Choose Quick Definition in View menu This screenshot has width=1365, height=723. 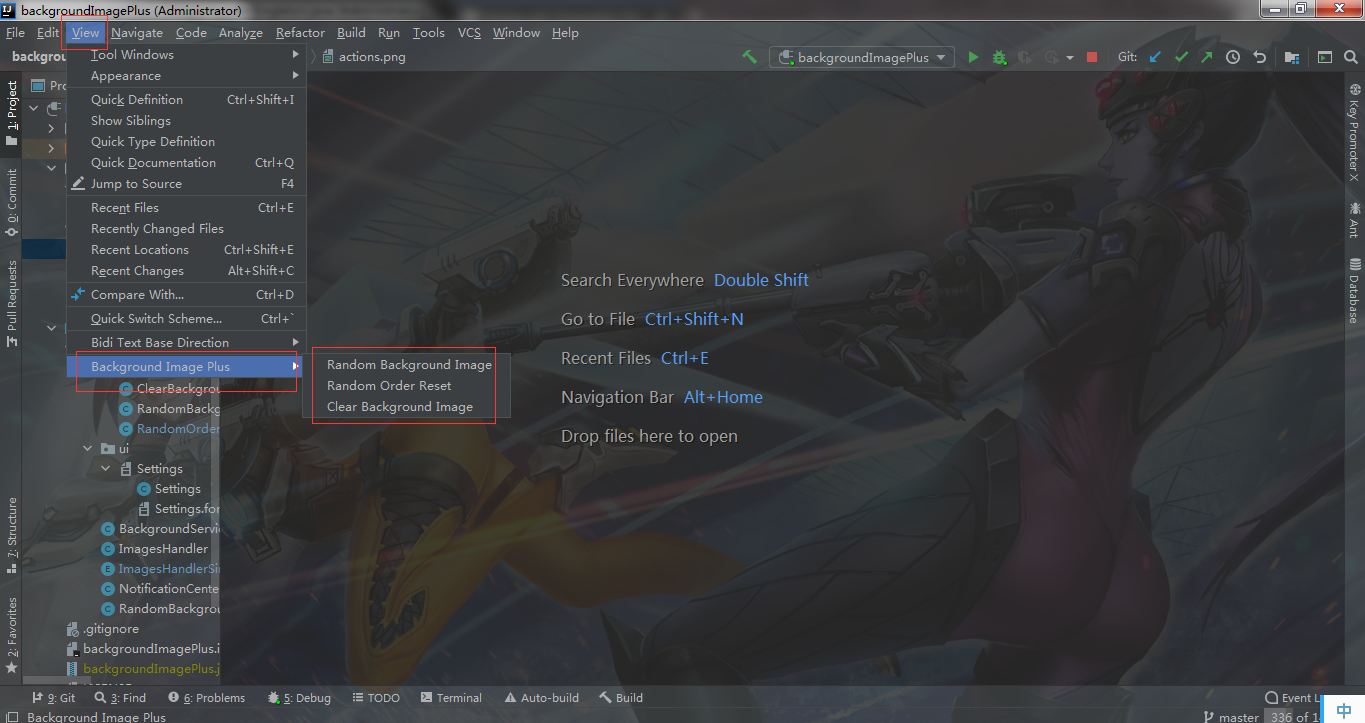[x=186, y=100]
